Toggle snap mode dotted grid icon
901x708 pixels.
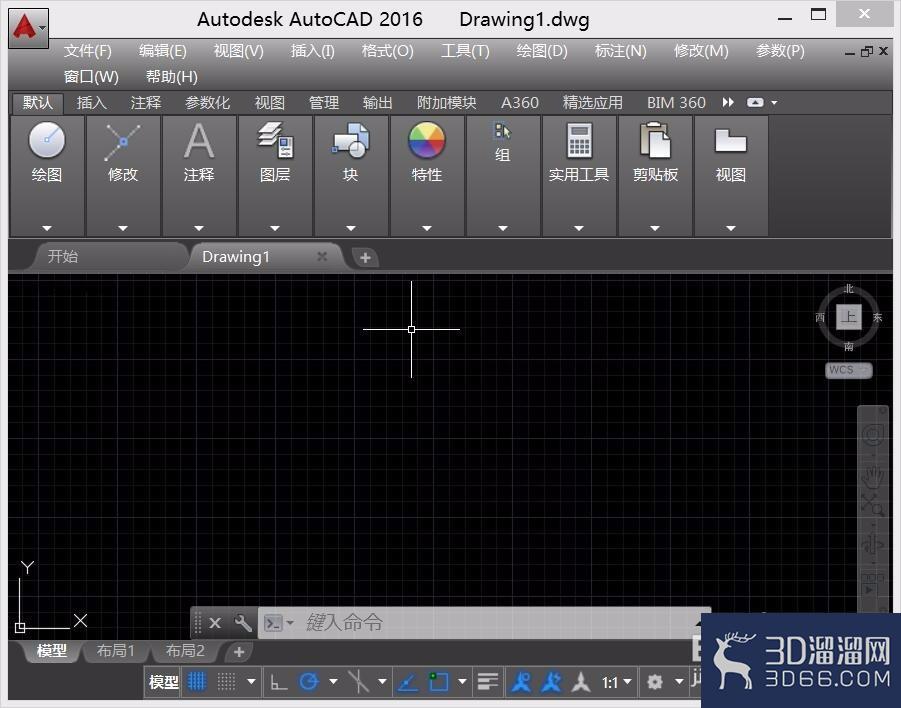(x=226, y=682)
